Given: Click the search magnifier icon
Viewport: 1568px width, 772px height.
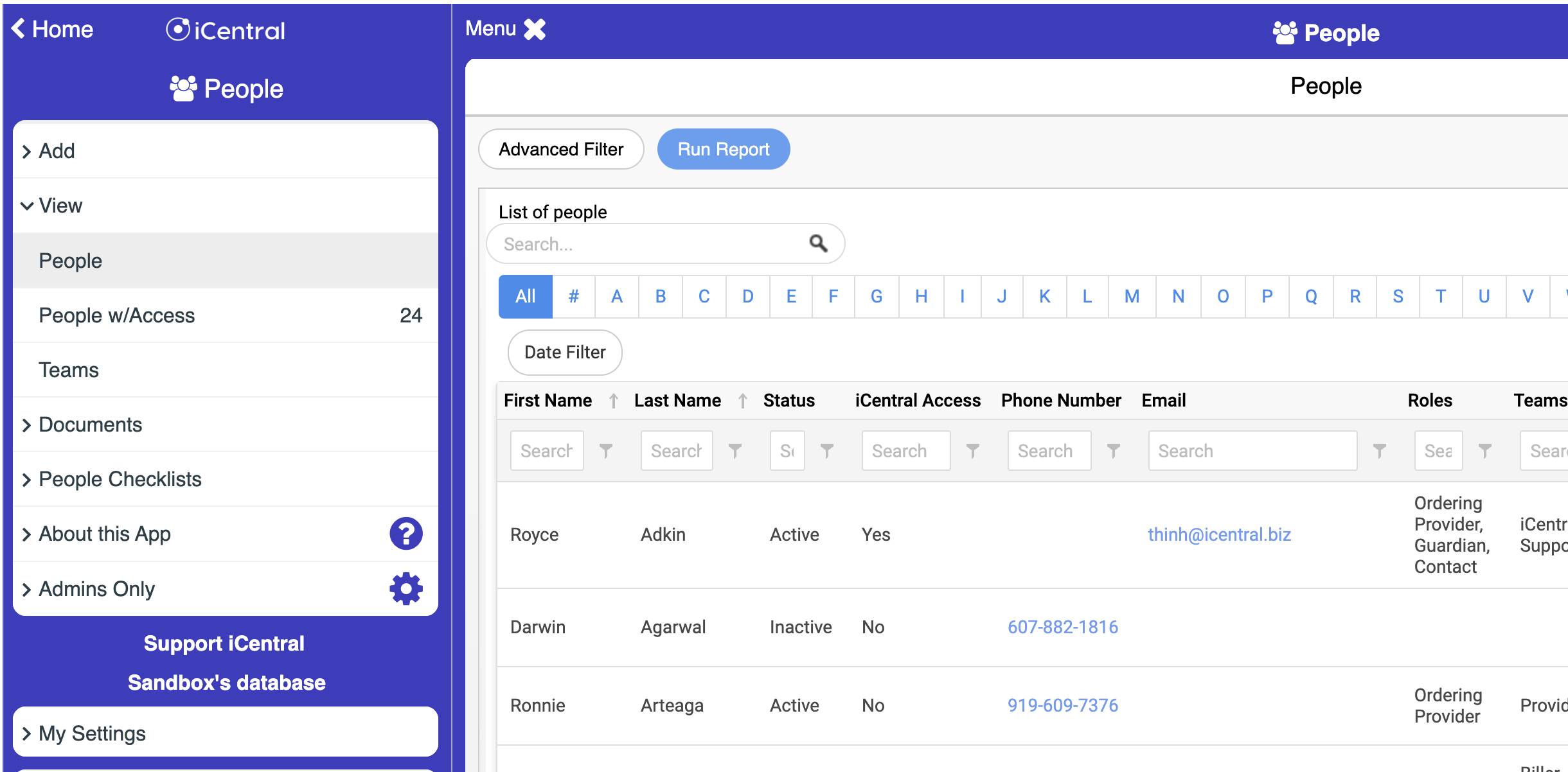Looking at the screenshot, I should [x=817, y=243].
